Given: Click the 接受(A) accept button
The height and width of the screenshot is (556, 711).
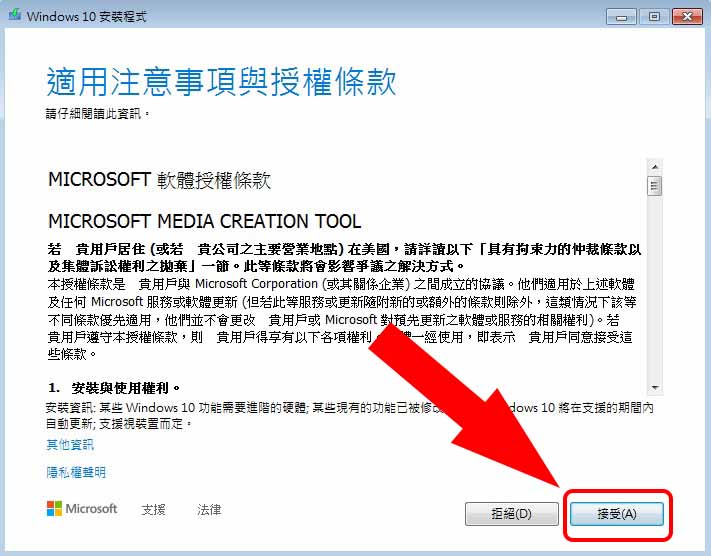Looking at the screenshot, I should 617,514.
